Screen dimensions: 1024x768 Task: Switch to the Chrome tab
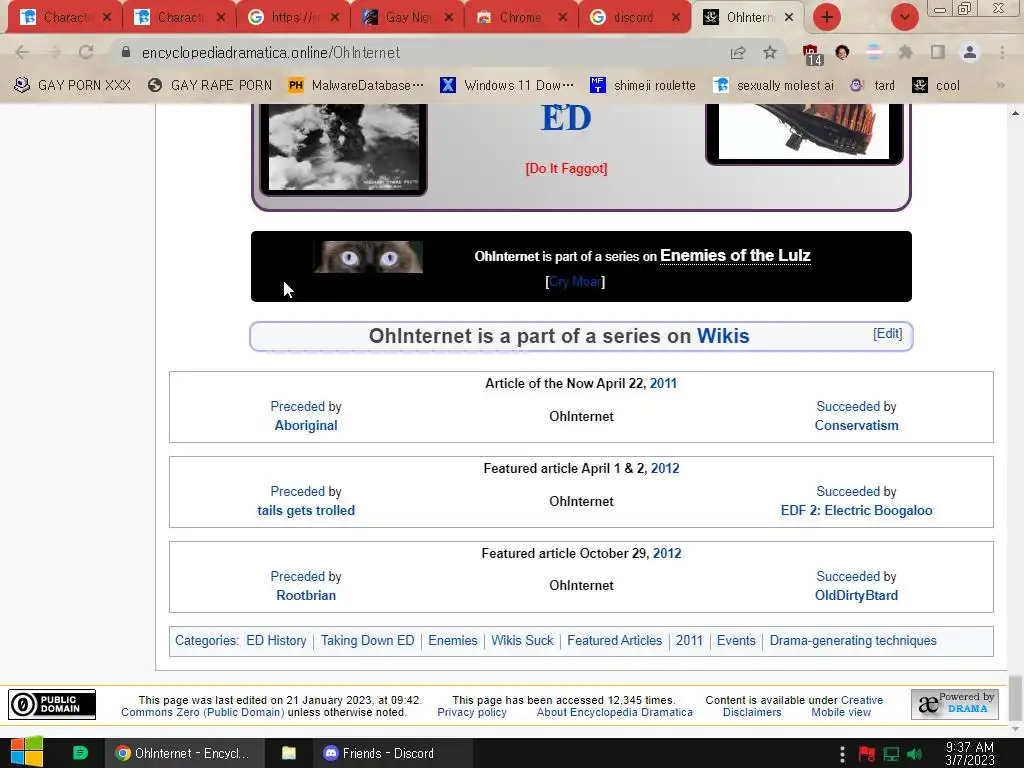(520, 17)
